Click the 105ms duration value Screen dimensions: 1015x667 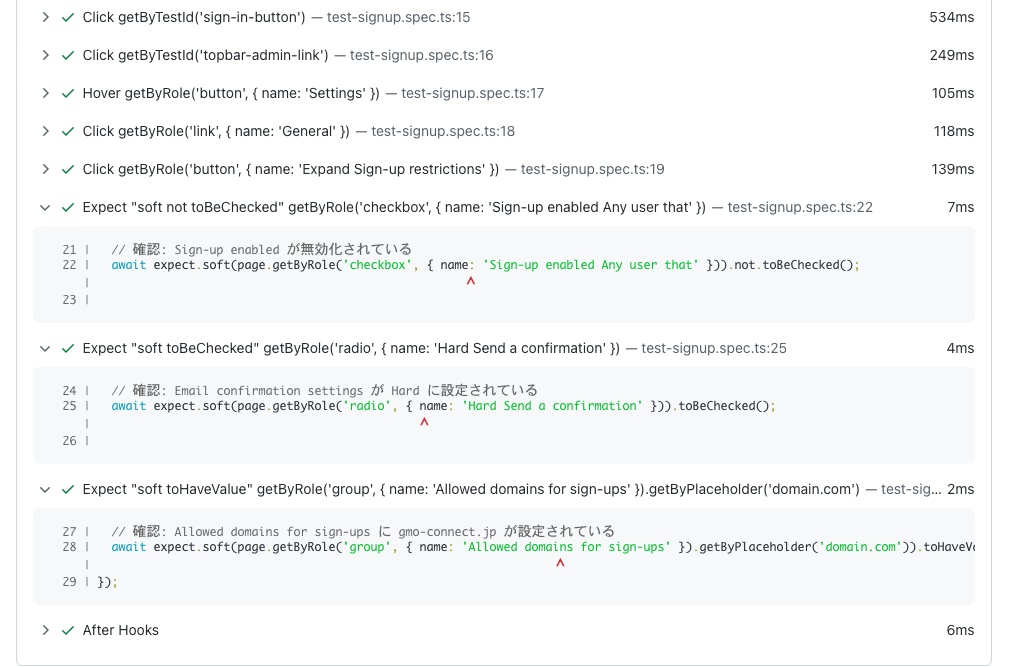[x=953, y=93]
